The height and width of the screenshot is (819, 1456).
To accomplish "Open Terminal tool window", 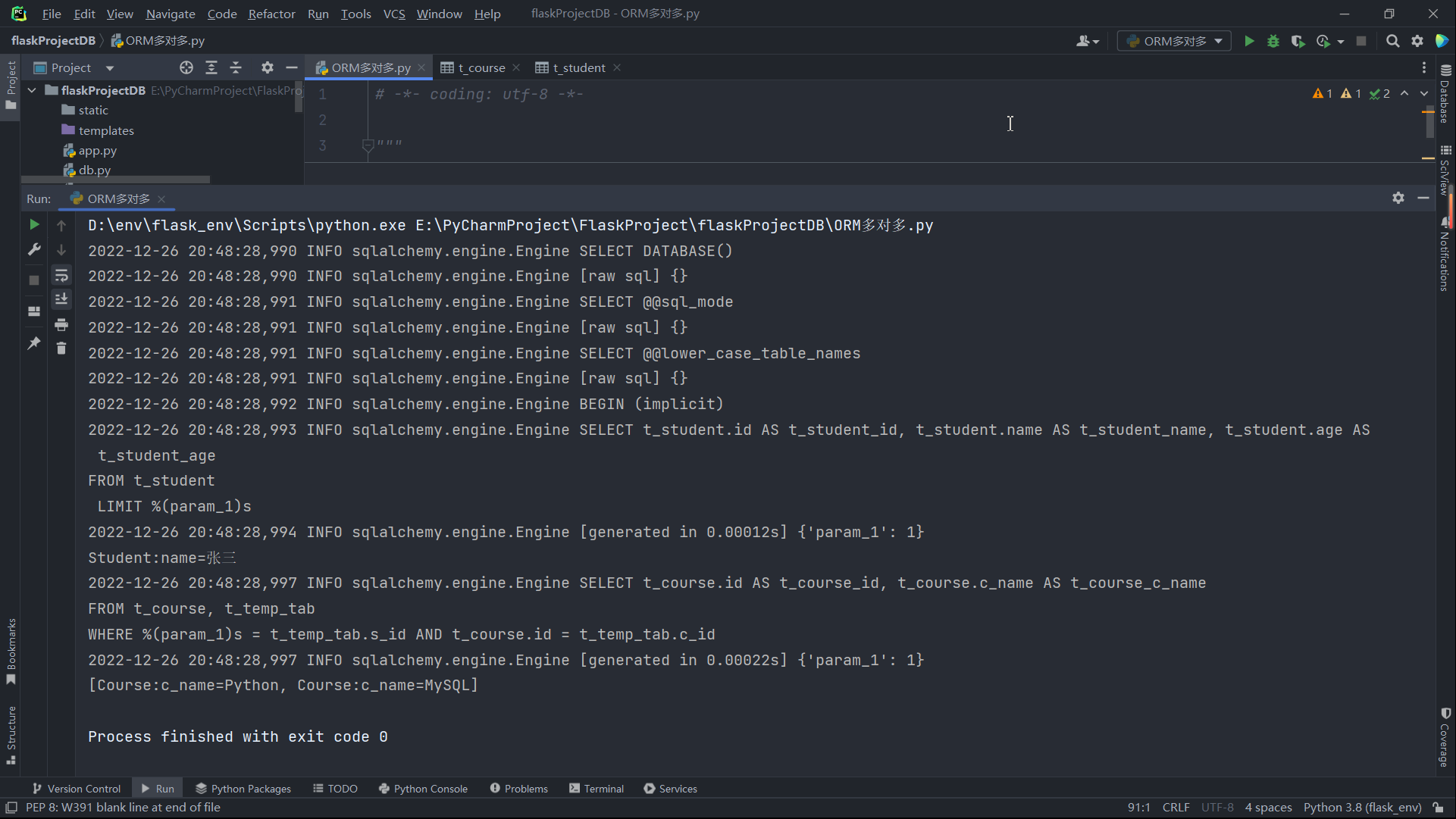I will point(596,789).
